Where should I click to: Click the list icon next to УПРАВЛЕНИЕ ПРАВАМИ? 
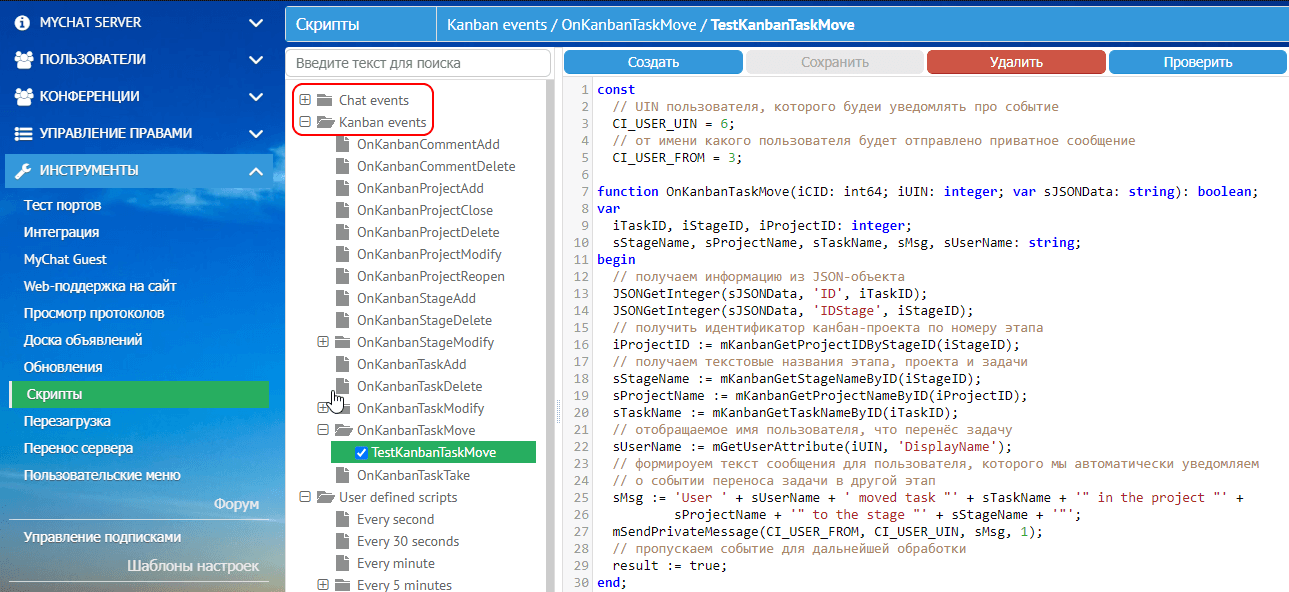point(22,133)
